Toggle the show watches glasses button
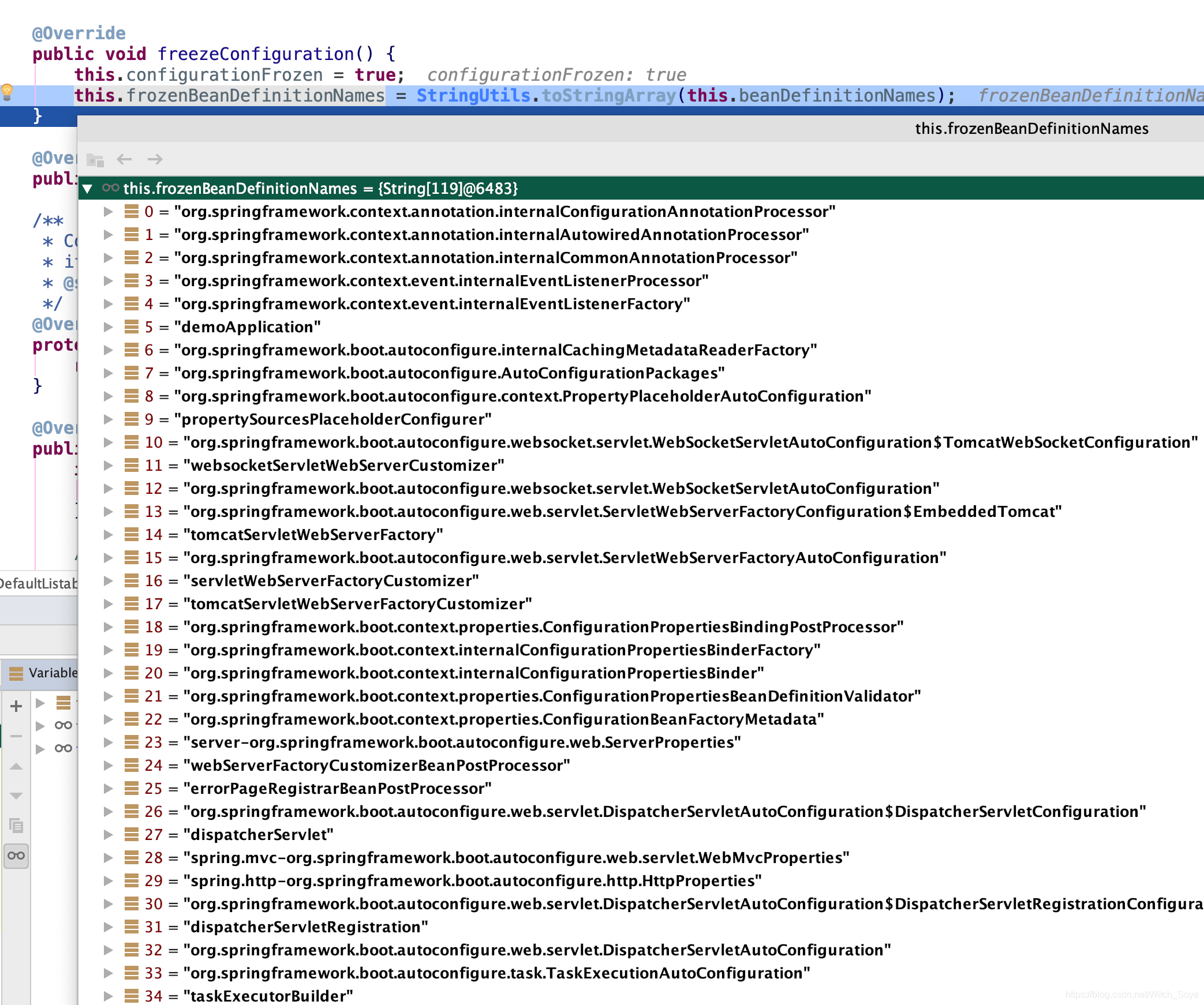Image resolution: width=1204 pixels, height=1005 pixels. point(16,856)
